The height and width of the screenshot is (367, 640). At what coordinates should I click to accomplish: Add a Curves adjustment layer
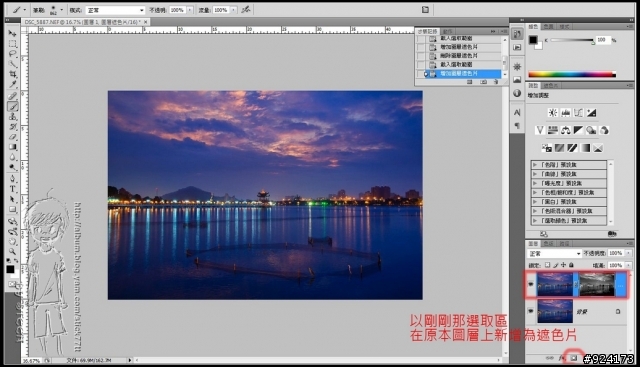coord(578,113)
